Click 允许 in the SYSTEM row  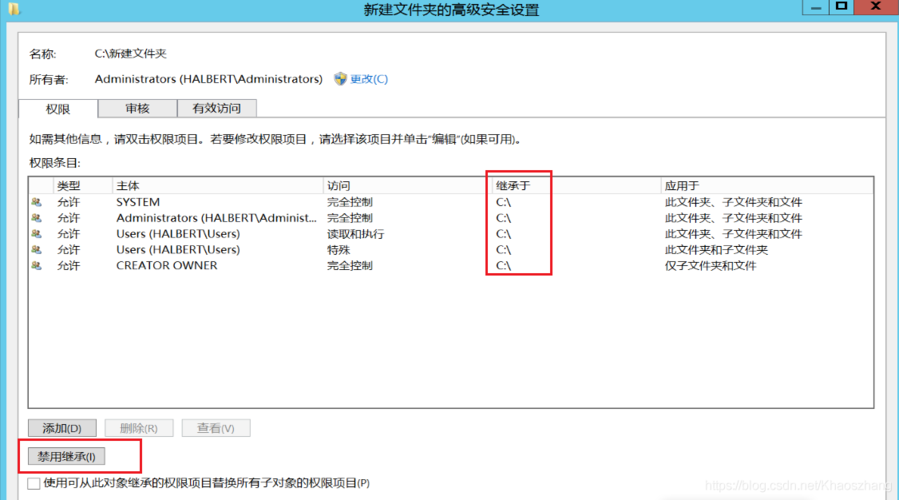68,202
